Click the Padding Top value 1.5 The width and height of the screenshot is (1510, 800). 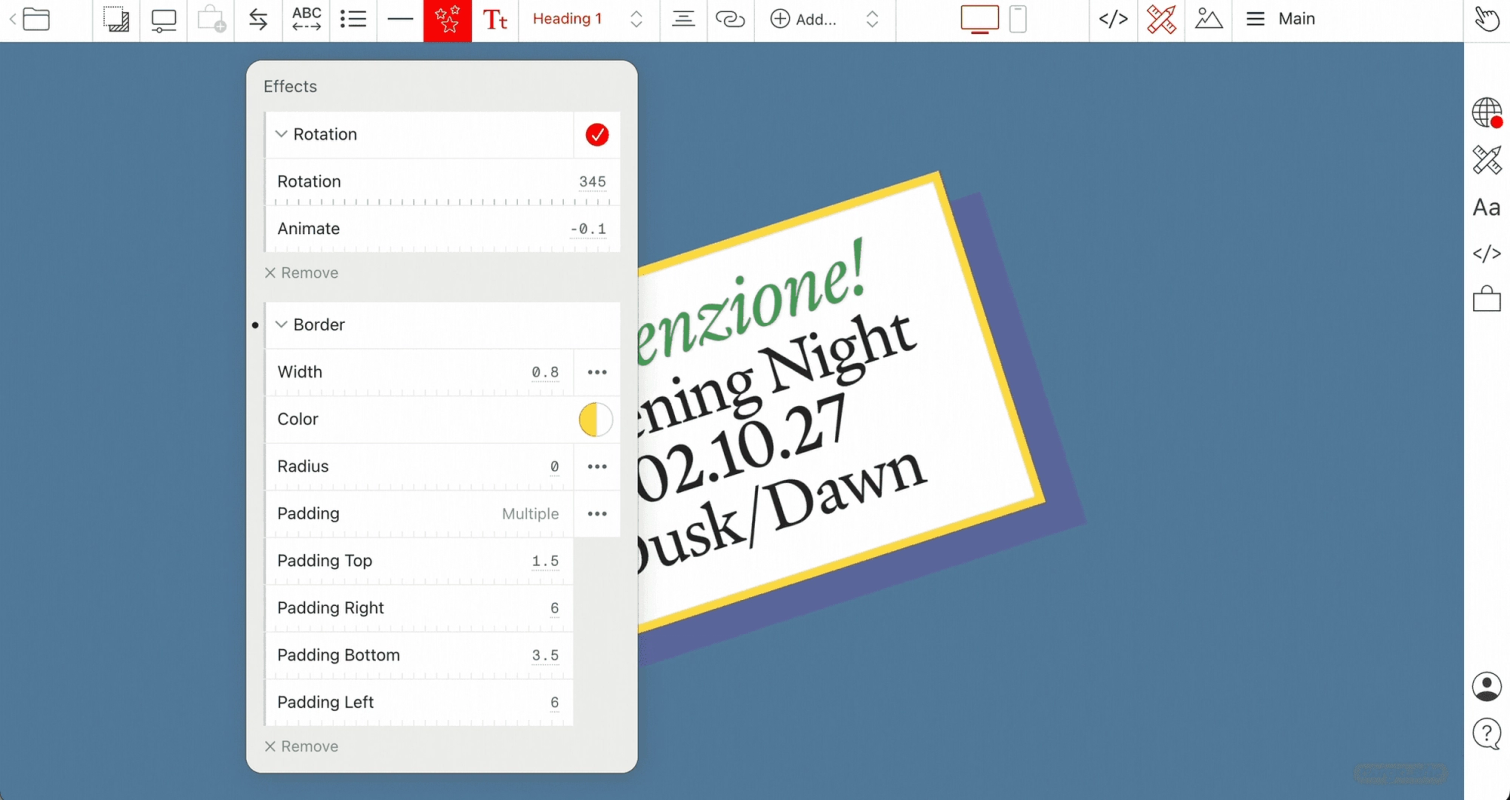tap(545, 561)
